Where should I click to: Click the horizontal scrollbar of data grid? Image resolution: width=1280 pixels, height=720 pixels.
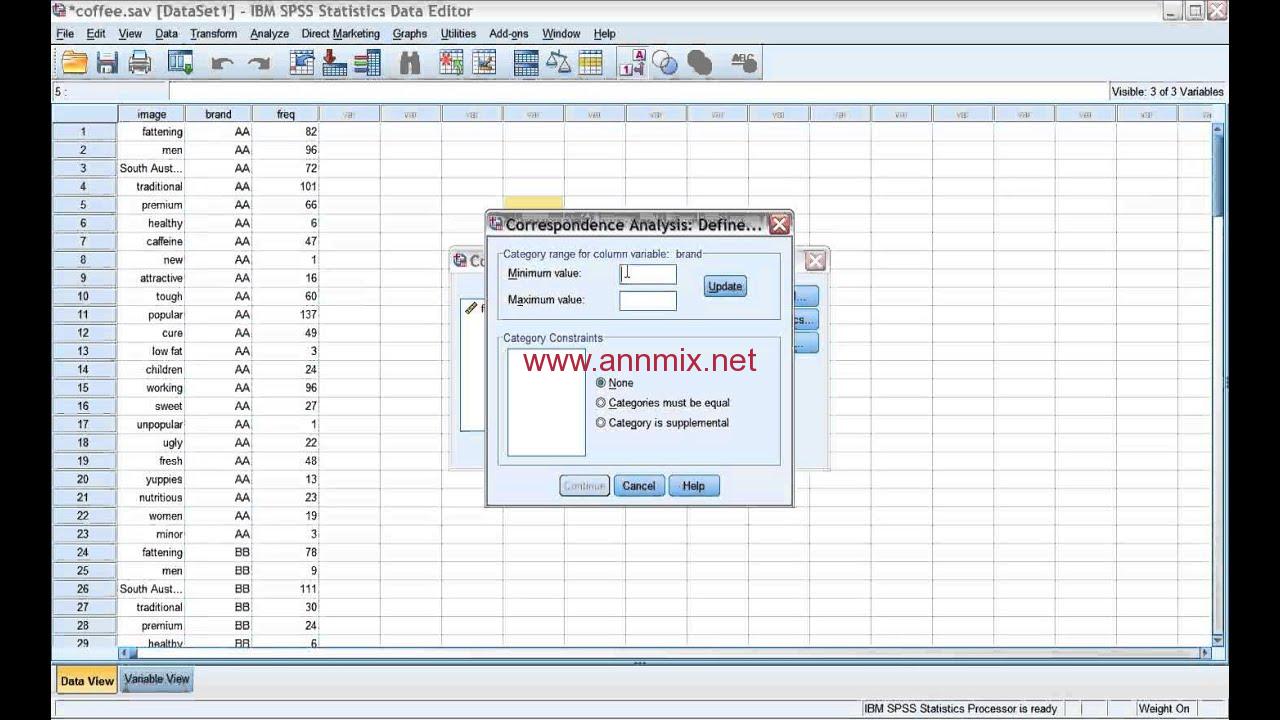664,653
